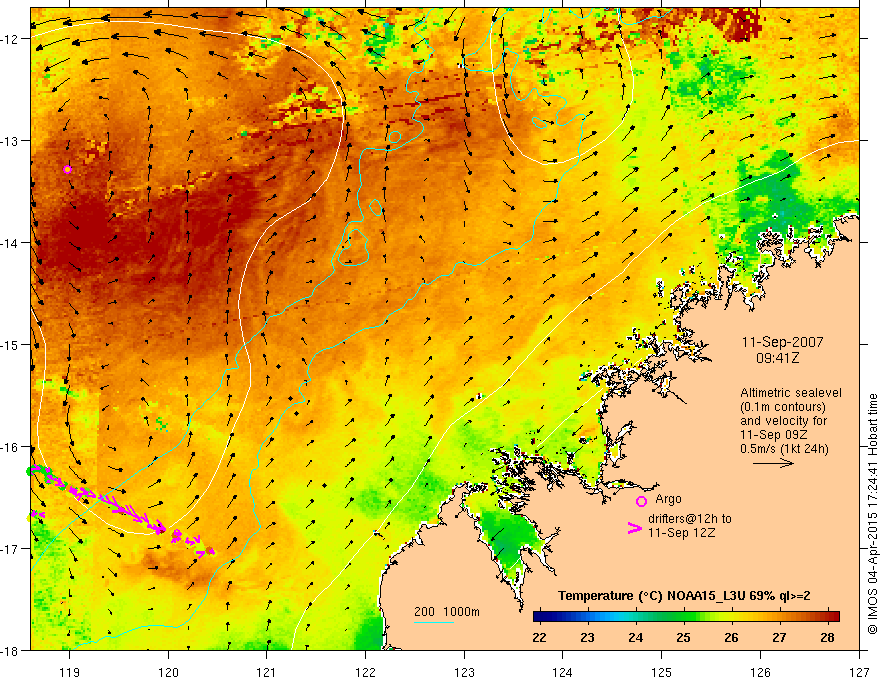
Task: Click the '11-Sep 09Z' caption line
Action: (773, 435)
